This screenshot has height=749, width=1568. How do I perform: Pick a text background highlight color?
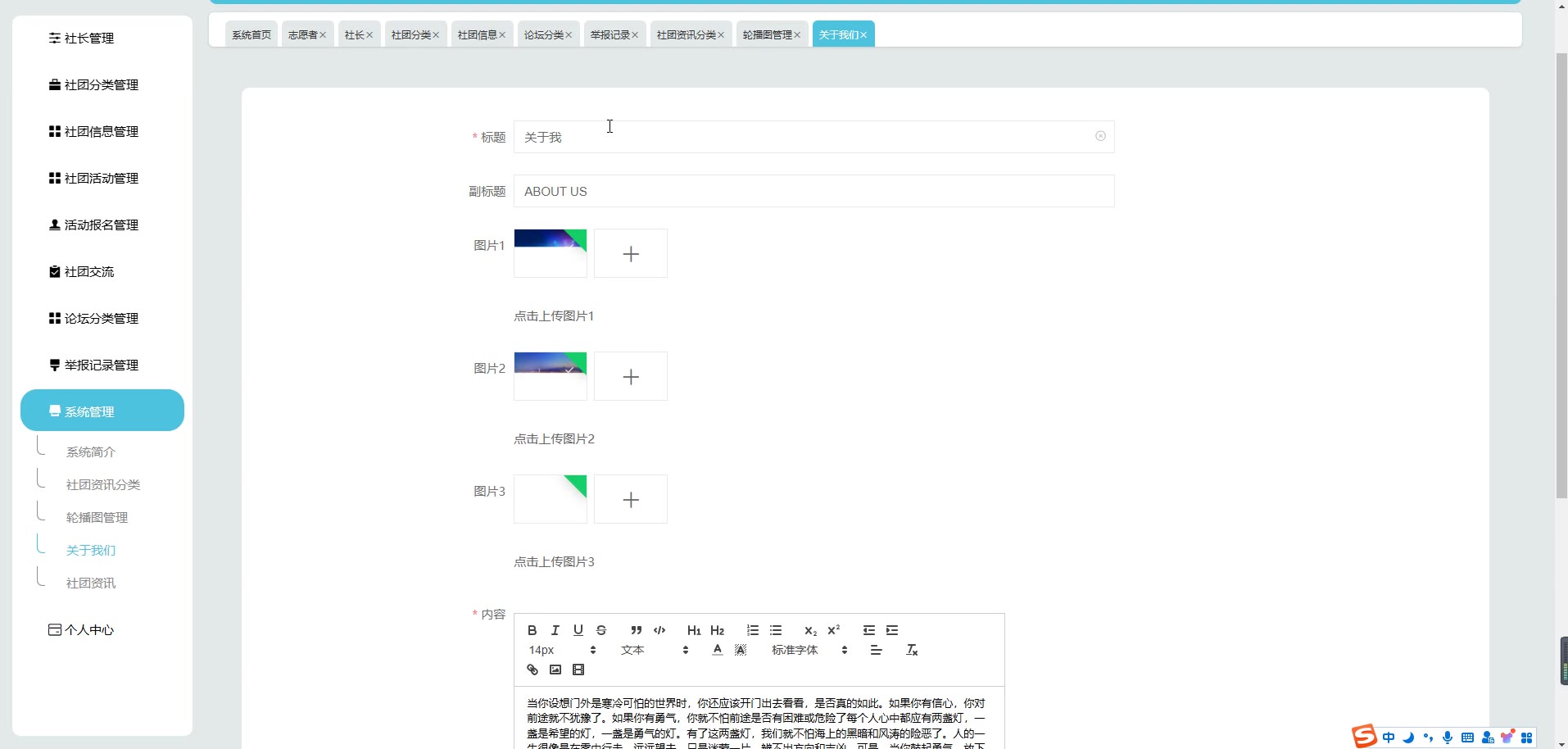[x=741, y=650]
